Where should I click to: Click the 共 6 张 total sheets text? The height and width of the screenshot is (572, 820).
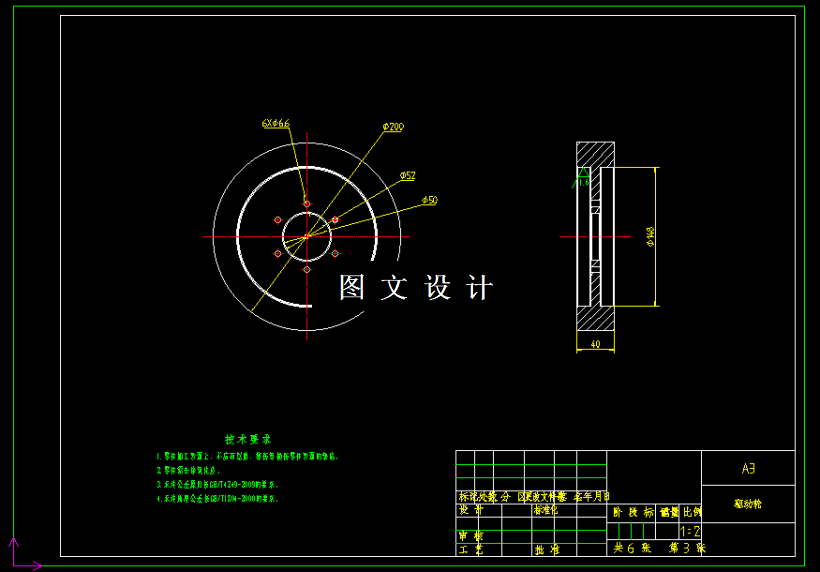point(632,548)
